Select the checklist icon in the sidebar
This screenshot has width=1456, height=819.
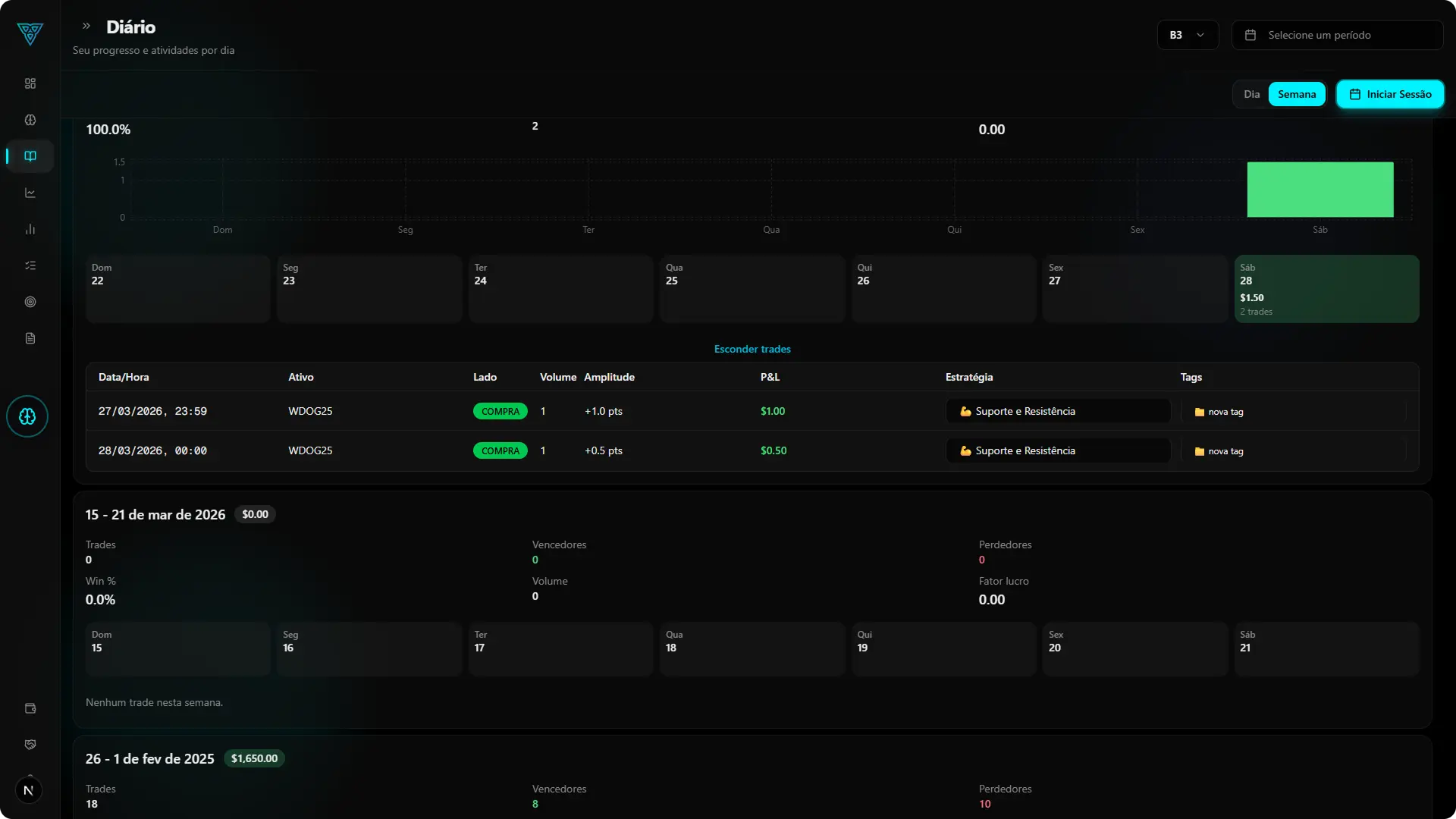pyautogui.click(x=30, y=265)
